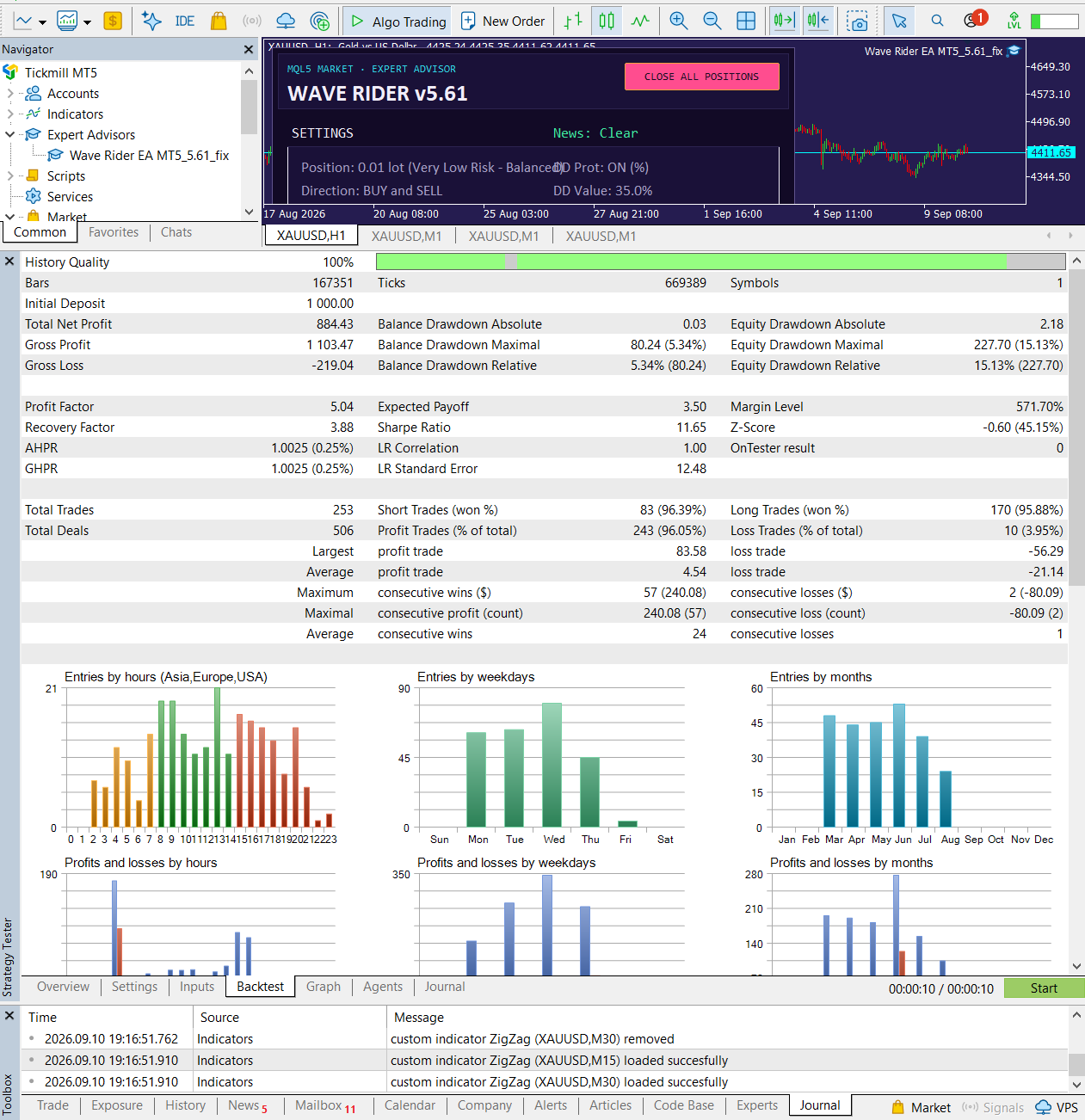Open the Experts toolbox tab
The image size is (1085, 1120).
point(757,1105)
